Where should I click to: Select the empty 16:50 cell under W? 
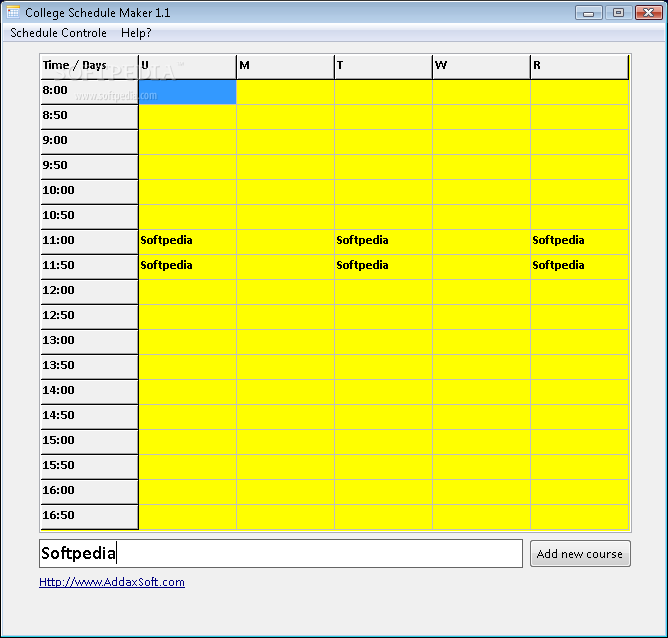pyautogui.click(x=481, y=517)
